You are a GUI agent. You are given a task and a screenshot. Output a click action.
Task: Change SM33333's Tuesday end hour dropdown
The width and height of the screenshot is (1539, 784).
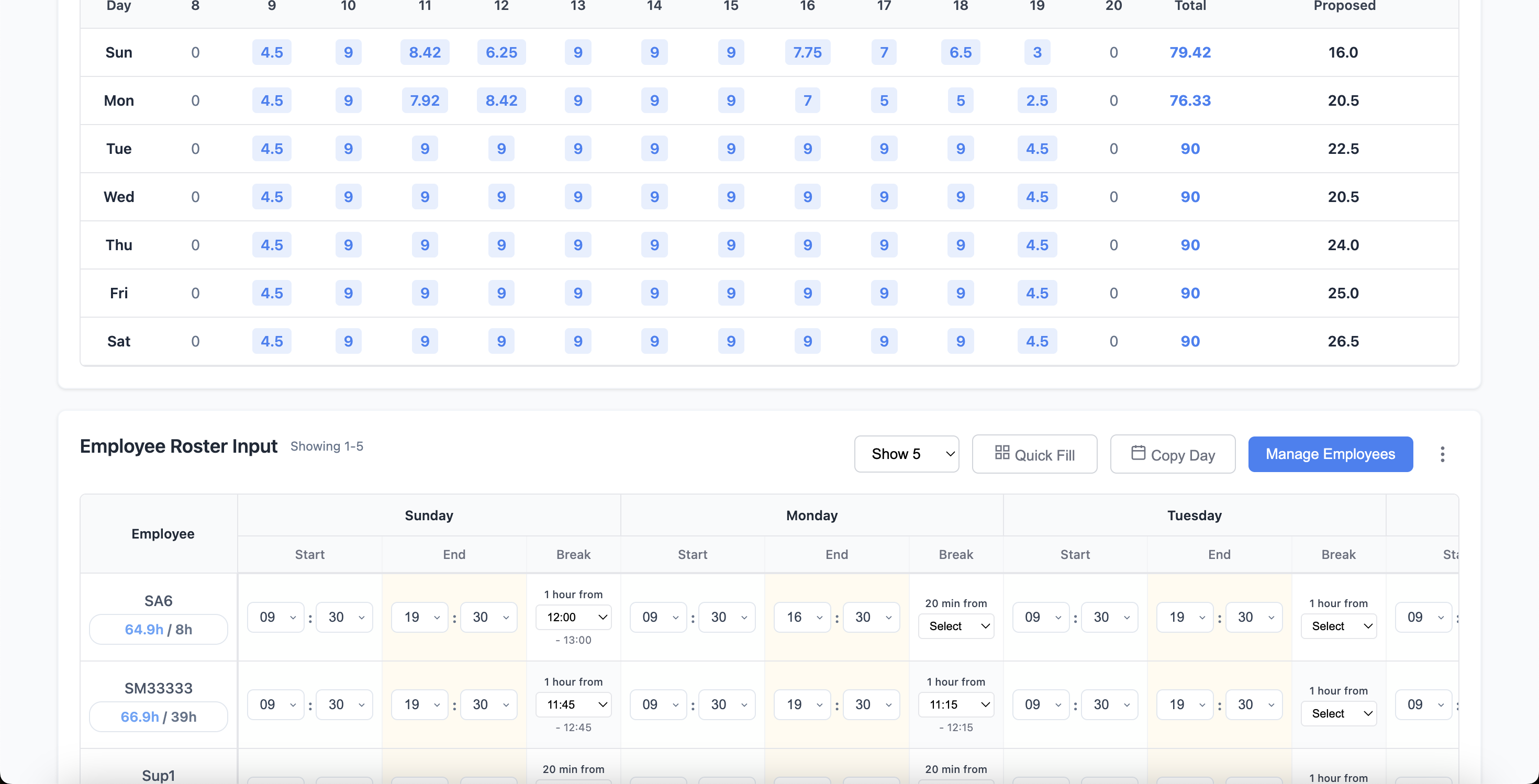coord(1184,704)
